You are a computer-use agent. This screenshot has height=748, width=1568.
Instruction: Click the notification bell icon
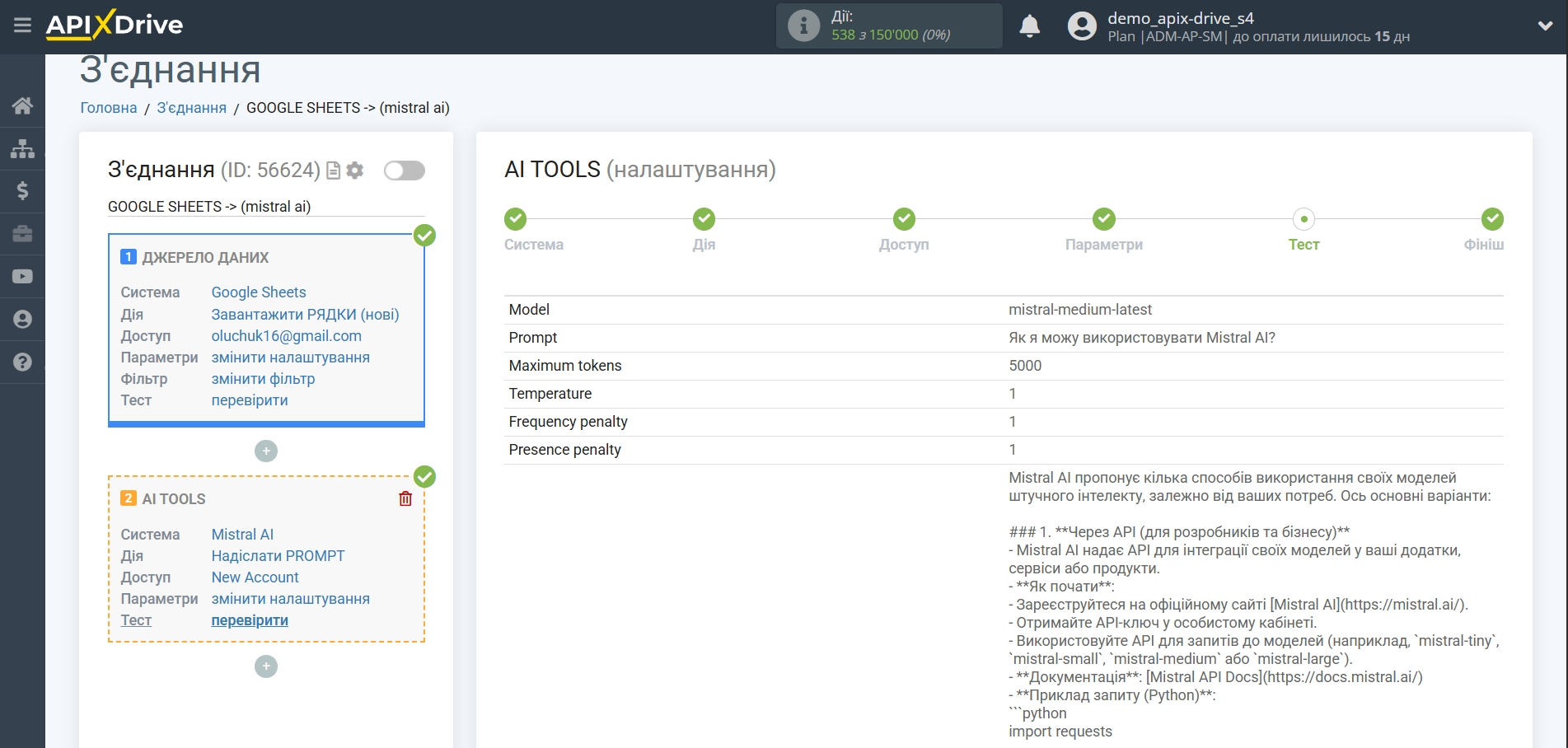1029,26
